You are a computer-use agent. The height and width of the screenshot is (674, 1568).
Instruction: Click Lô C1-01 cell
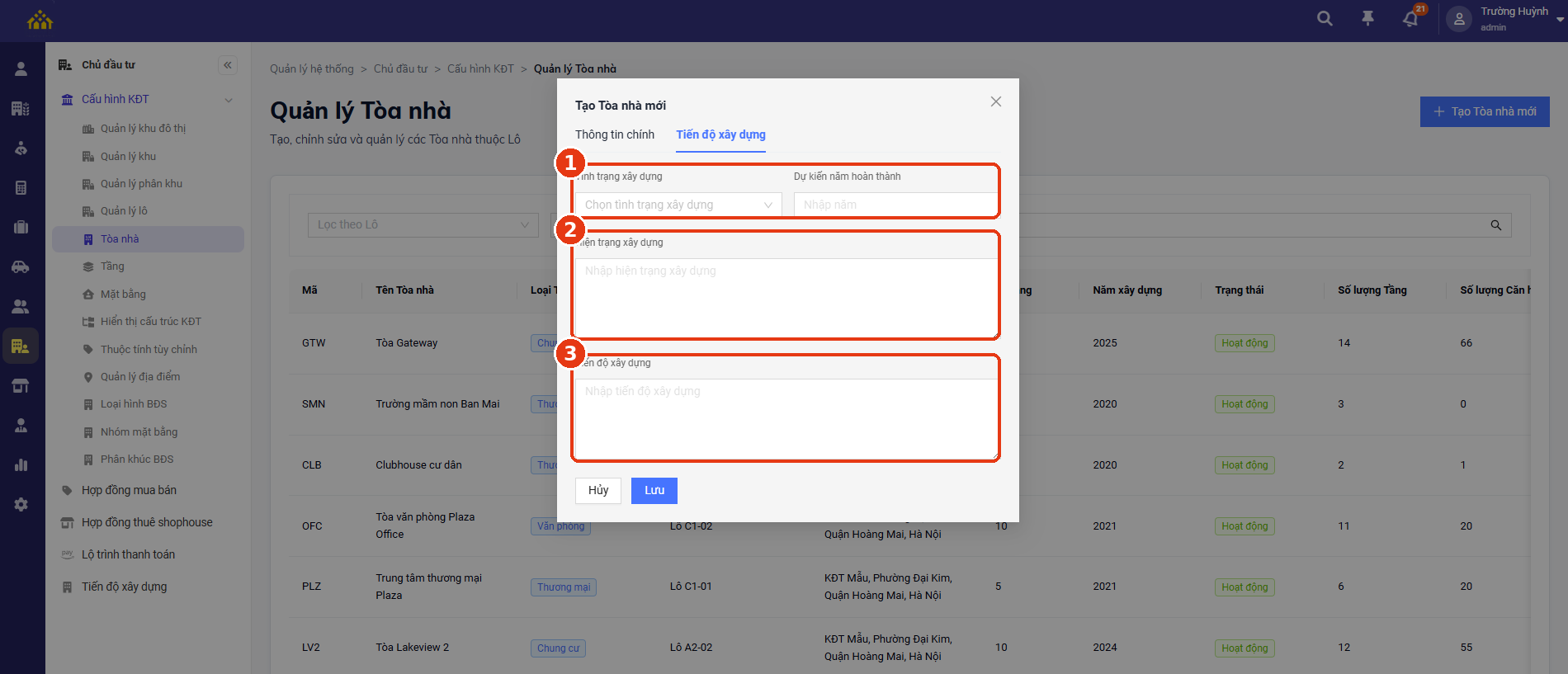691,587
